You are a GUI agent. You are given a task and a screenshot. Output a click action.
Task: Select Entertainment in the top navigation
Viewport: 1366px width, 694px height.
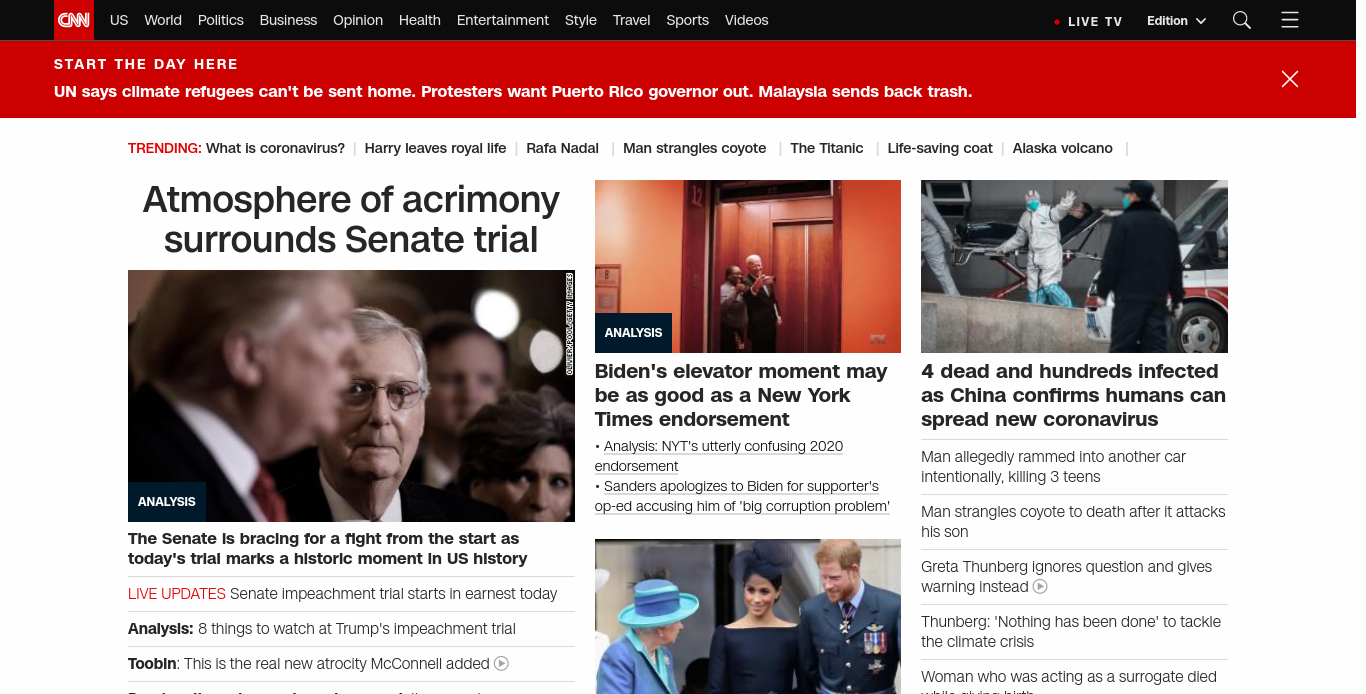pos(503,20)
